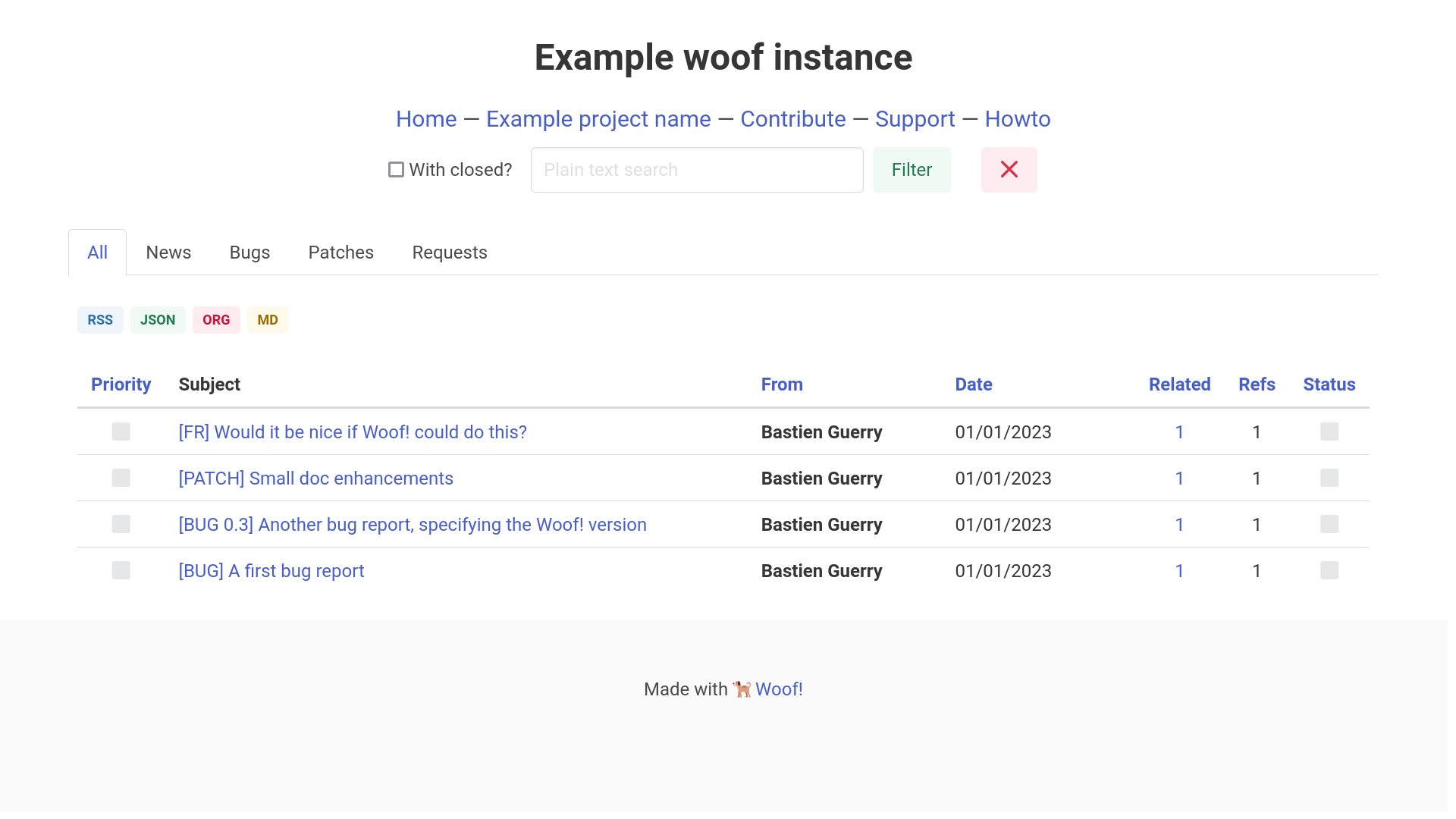Viewport: 1456px width, 819px height.
Task: Click the red X clear filter button
Action: (1009, 170)
